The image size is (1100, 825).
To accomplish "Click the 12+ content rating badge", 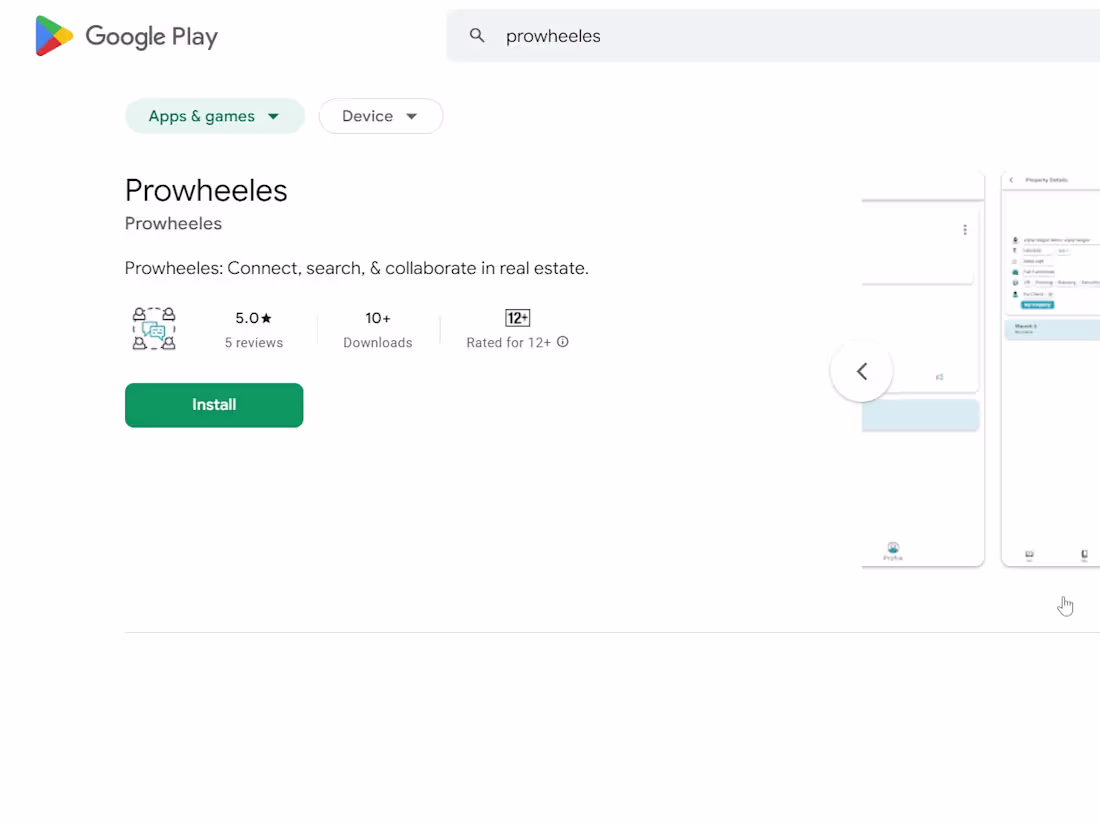I will coord(517,317).
